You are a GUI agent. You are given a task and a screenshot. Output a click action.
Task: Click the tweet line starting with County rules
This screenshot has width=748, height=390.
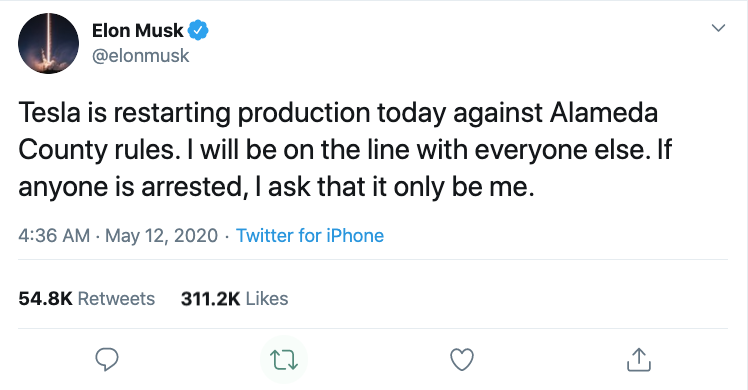point(345,150)
